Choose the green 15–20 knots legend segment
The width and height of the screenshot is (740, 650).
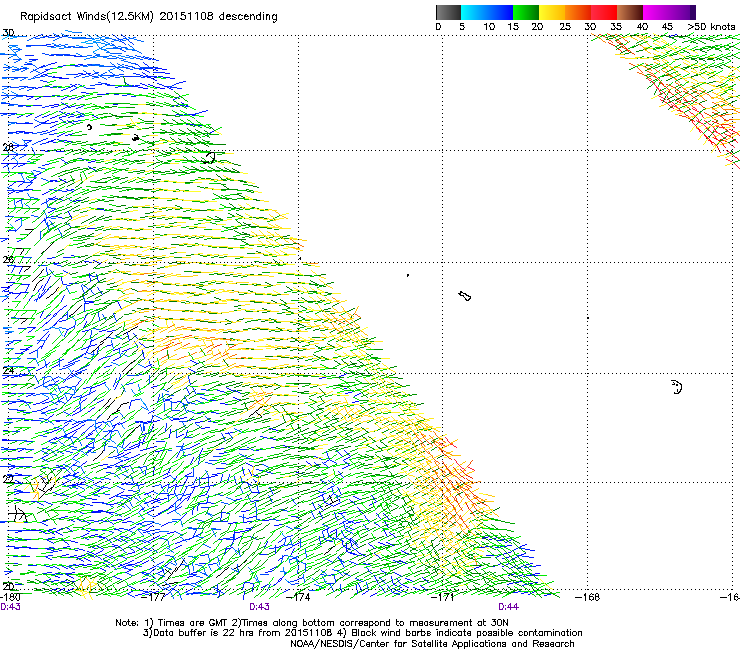pos(526,12)
